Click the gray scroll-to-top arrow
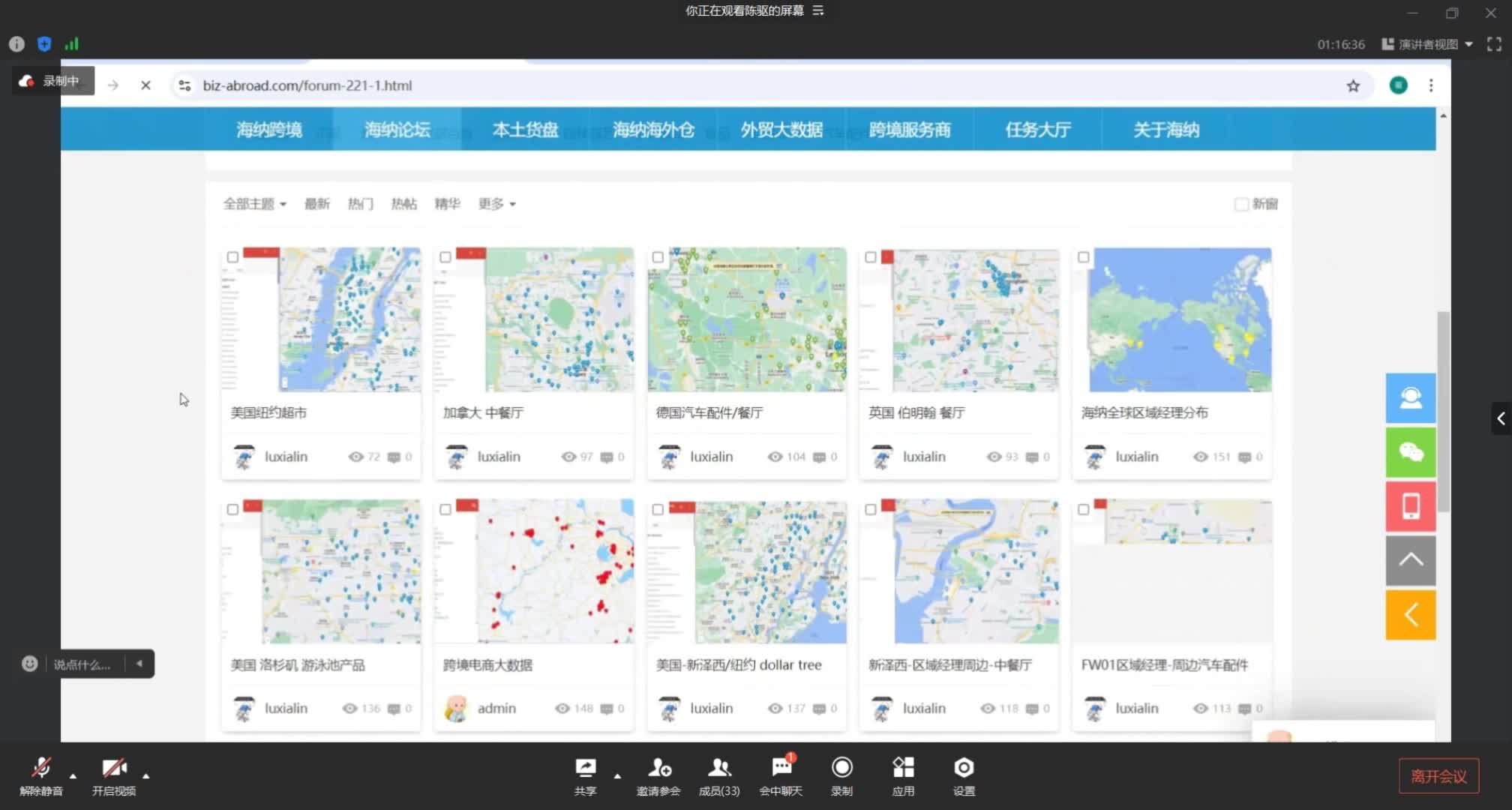 [x=1410, y=560]
